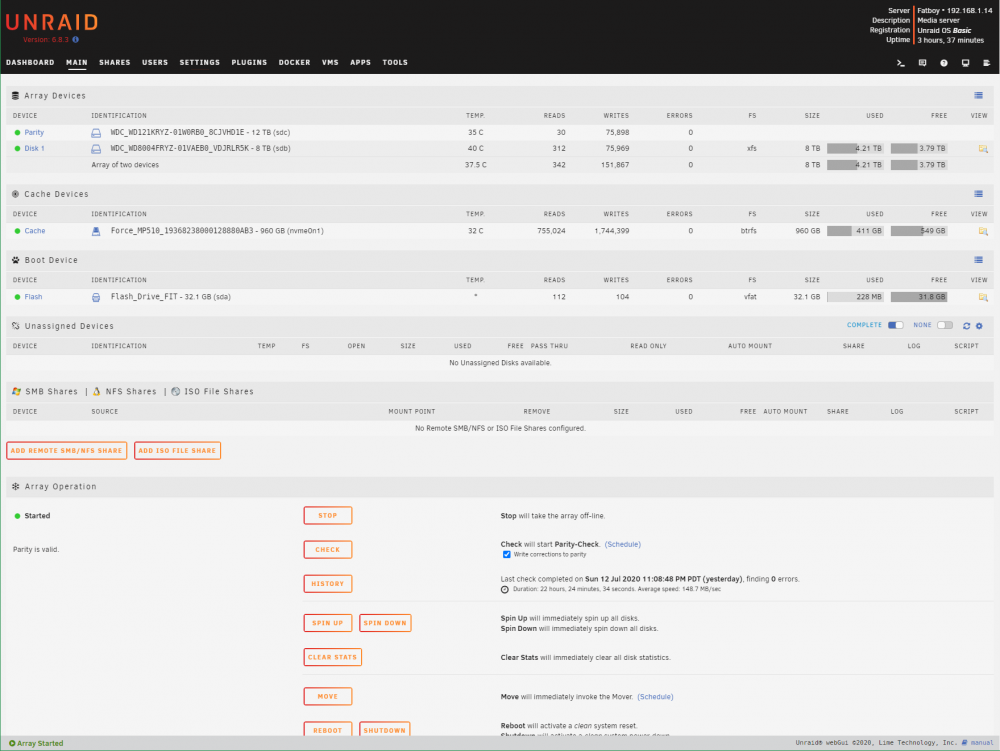Click Add ISO File Share
The width and height of the screenshot is (1000, 751).
click(177, 451)
